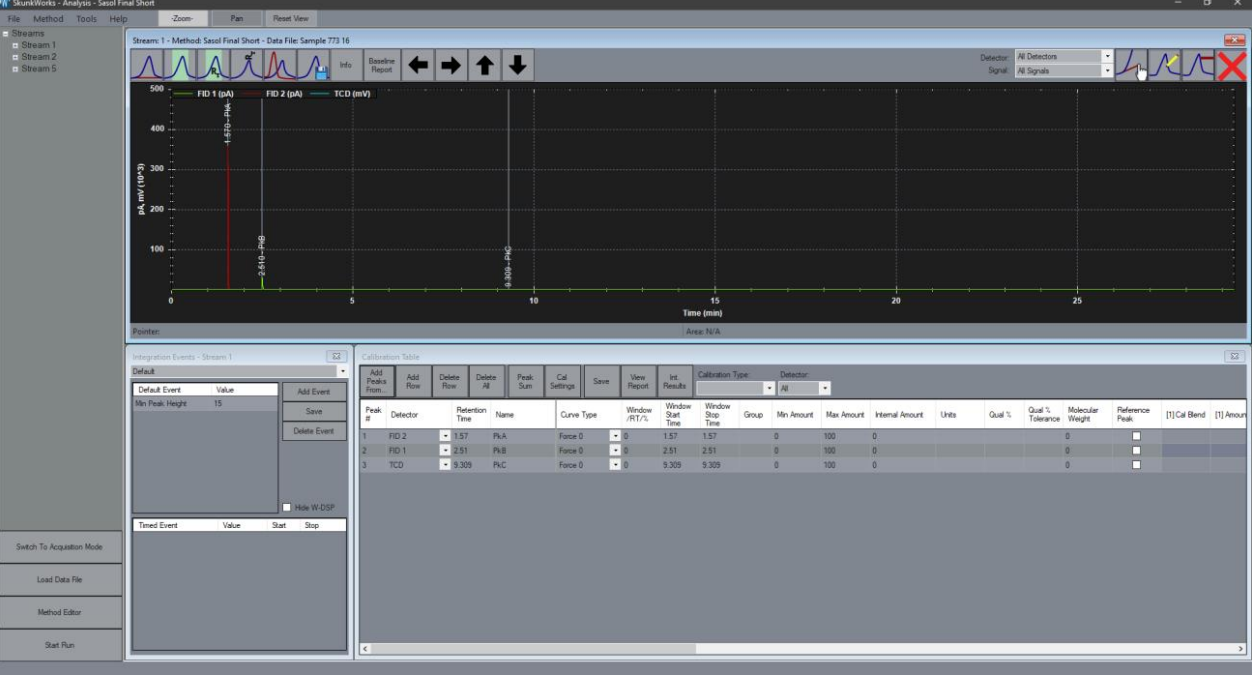This screenshot has height=675, width=1252.
Task: Select Stream 5 in the tree
Action: point(39,68)
